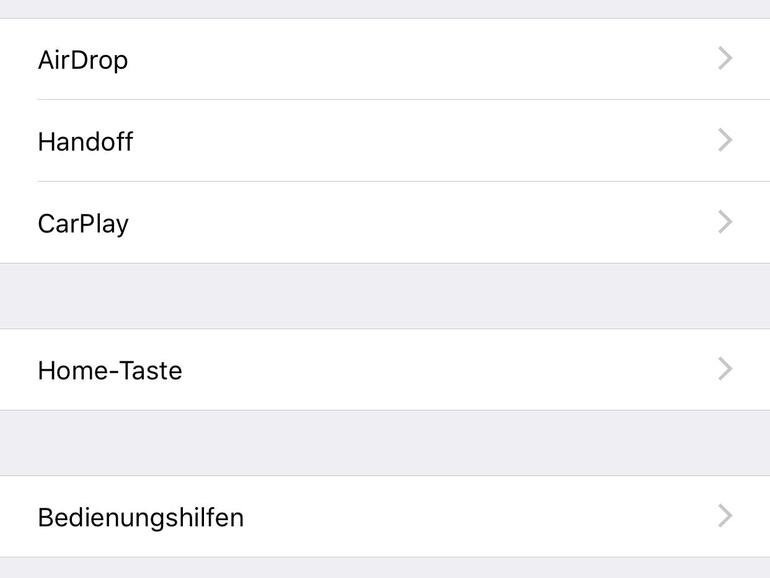Click the gray strip above AirDrop
This screenshot has height=578, width=770.
[385, 8]
